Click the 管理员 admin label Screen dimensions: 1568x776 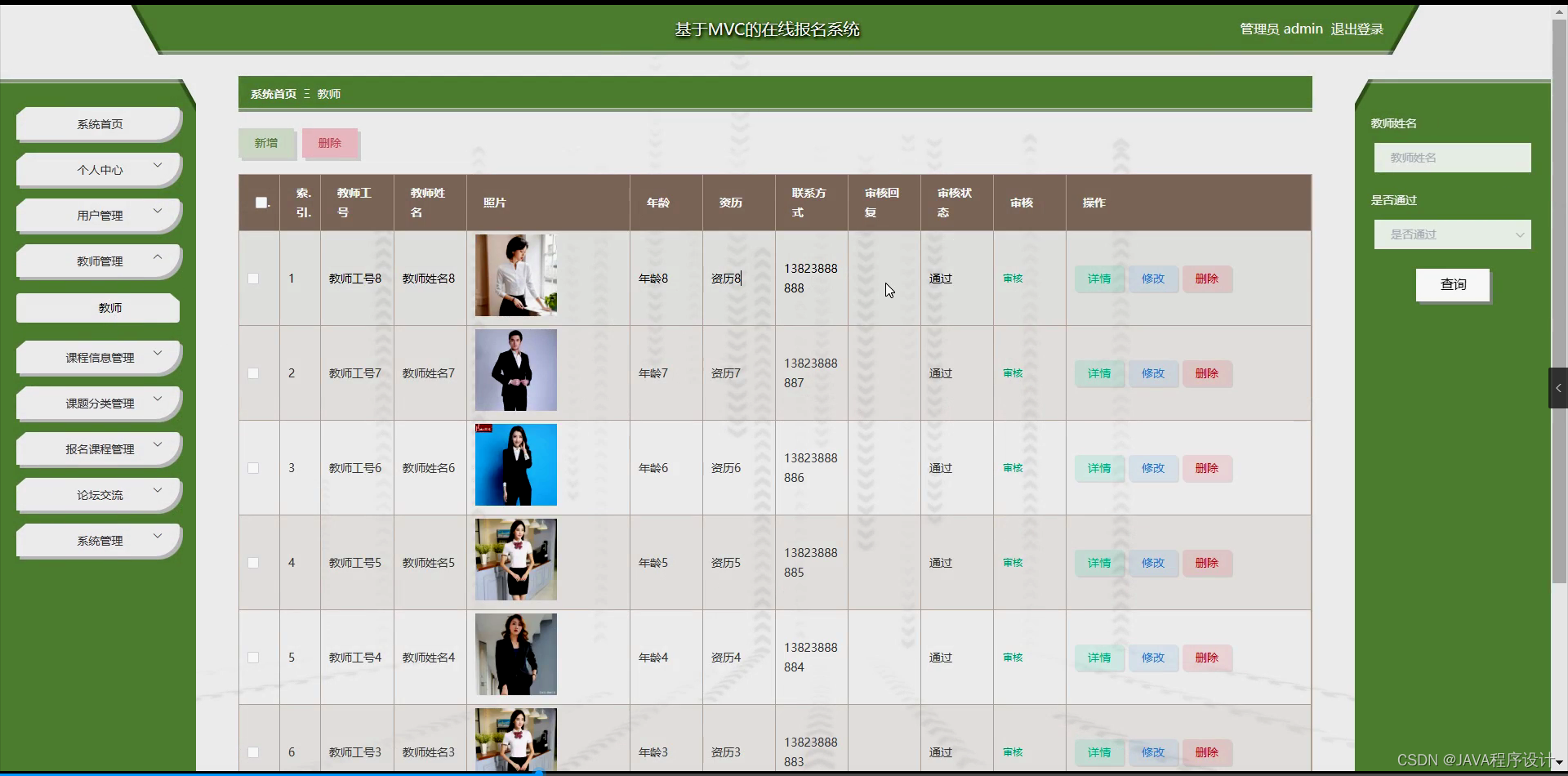click(1281, 29)
